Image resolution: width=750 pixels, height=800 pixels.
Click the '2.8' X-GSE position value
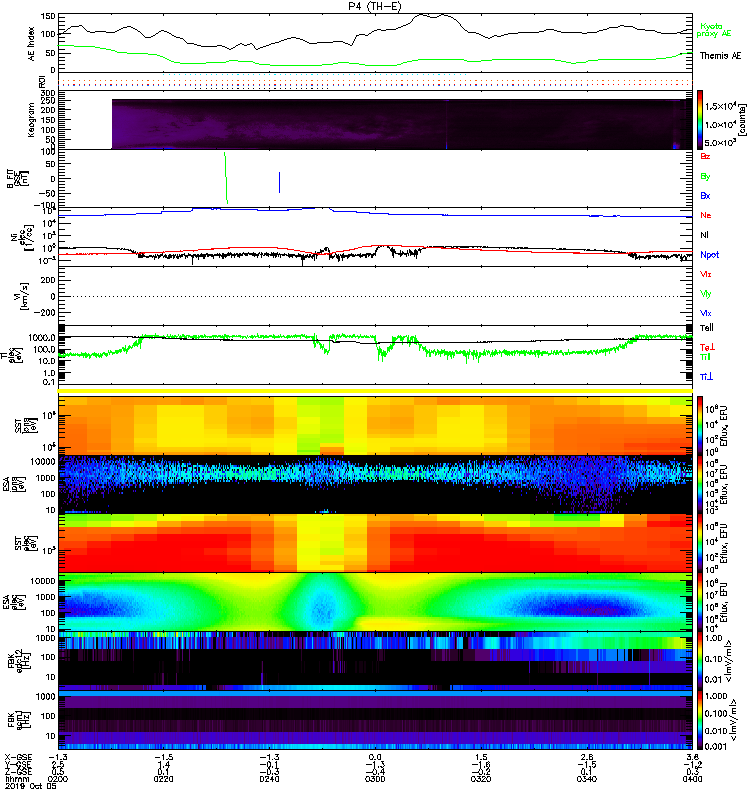[586, 757]
